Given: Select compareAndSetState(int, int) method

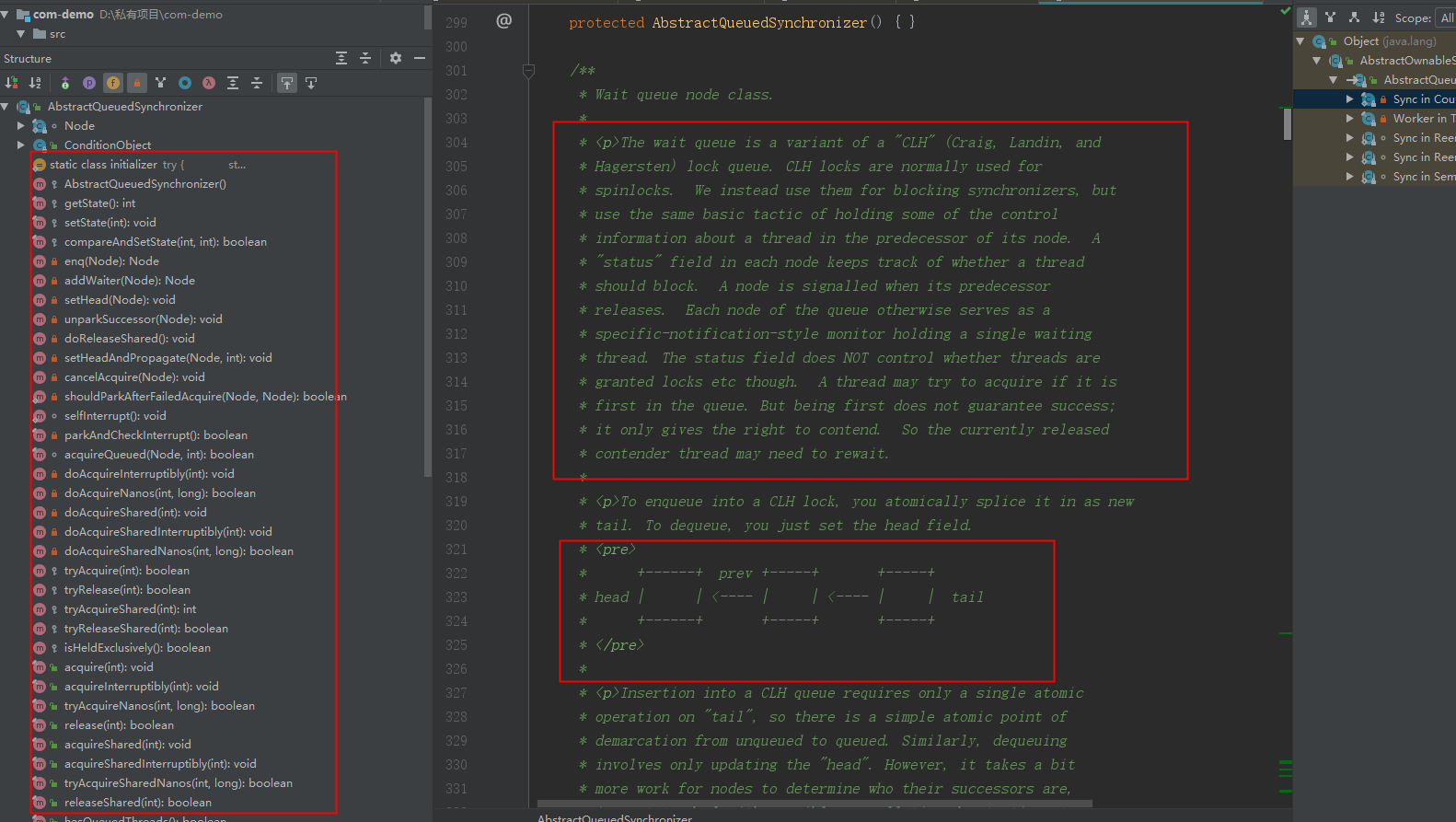Looking at the screenshot, I should point(166,242).
